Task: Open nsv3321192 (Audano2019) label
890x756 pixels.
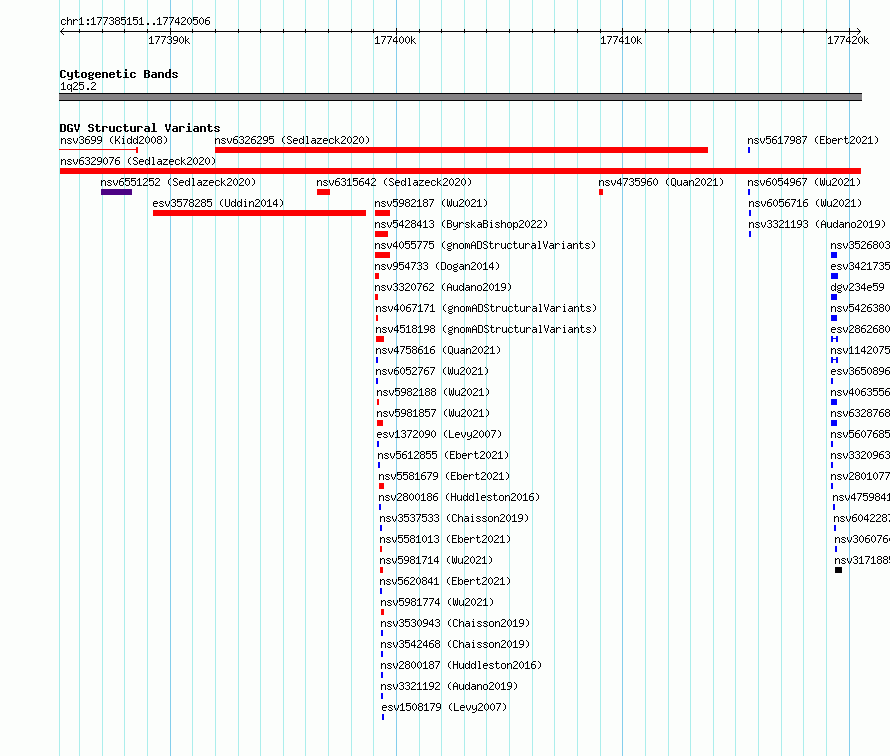Action: click(x=449, y=686)
